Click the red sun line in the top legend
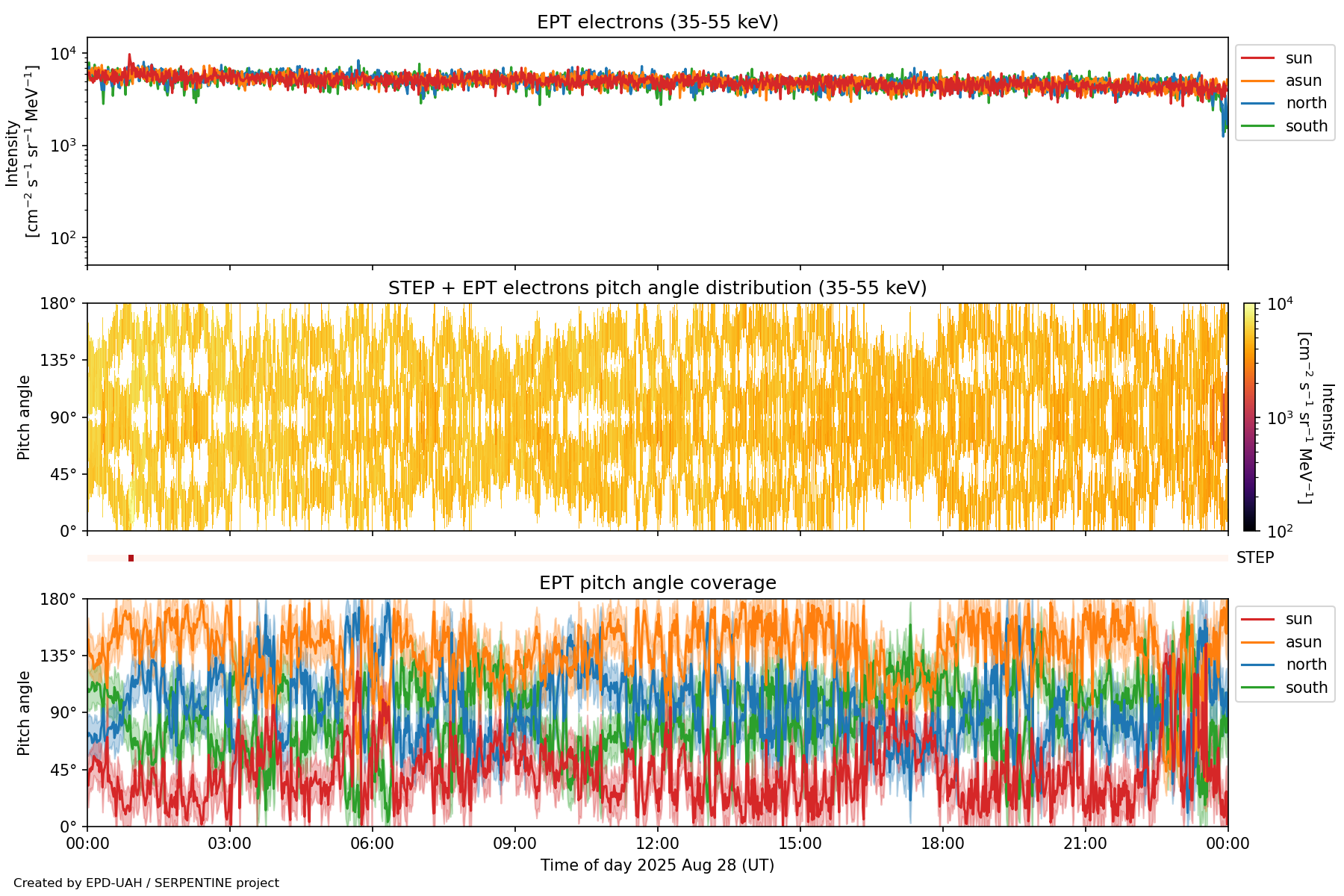Viewport: 1344px width, 896px height. click(1257, 58)
